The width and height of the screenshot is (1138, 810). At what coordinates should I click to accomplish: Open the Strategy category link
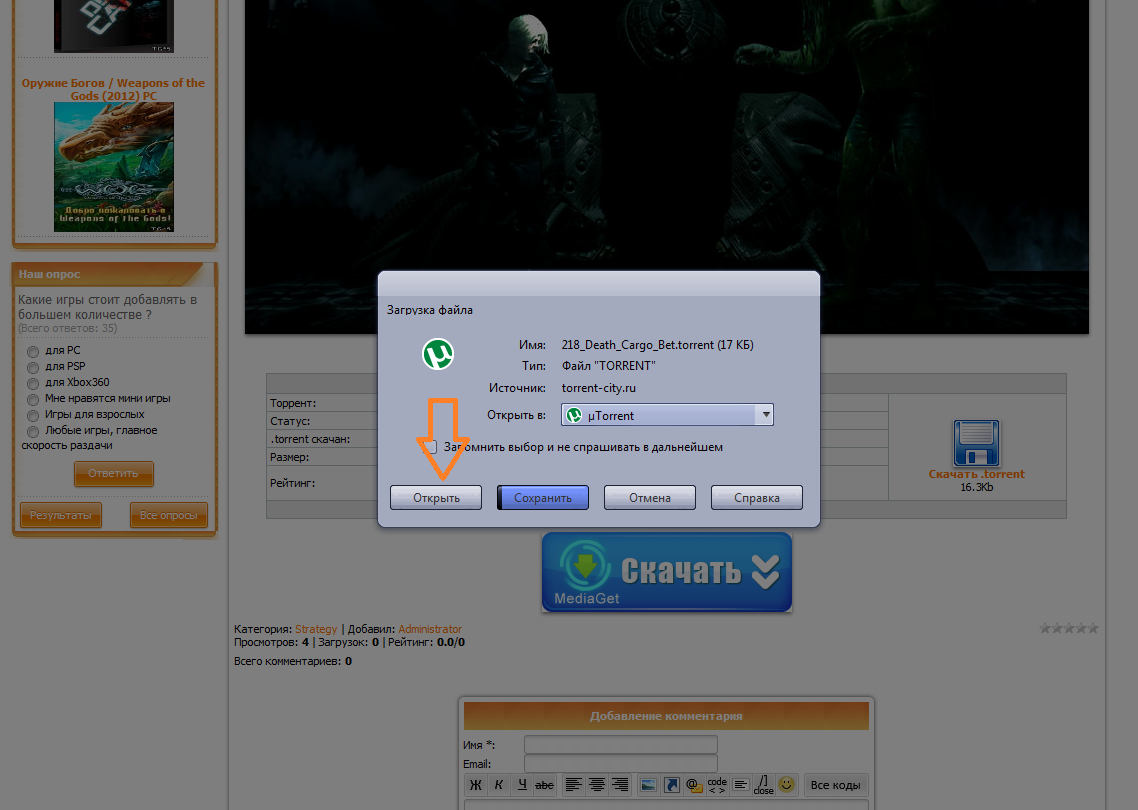click(x=316, y=629)
